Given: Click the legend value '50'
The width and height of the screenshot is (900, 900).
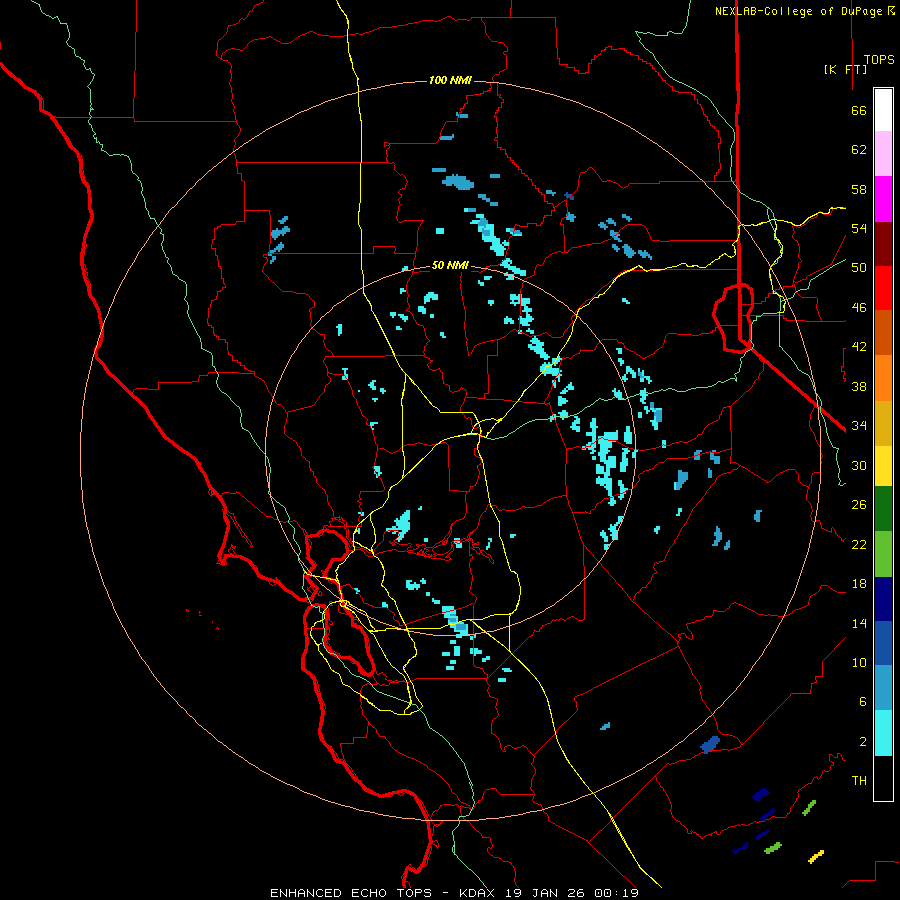Looking at the screenshot, I should [859, 268].
